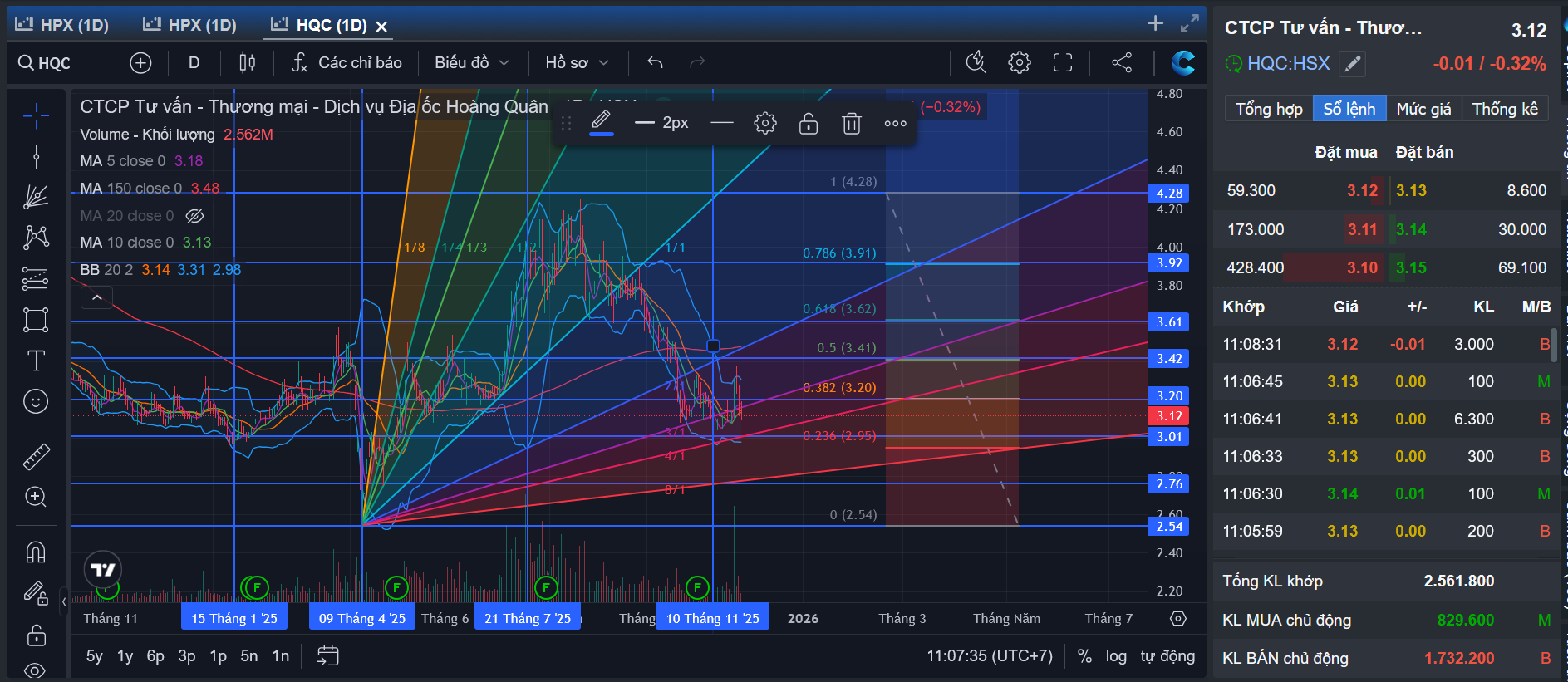The height and width of the screenshot is (682, 1568).
Task: Set chart range to 3p
Action: click(x=187, y=656)
